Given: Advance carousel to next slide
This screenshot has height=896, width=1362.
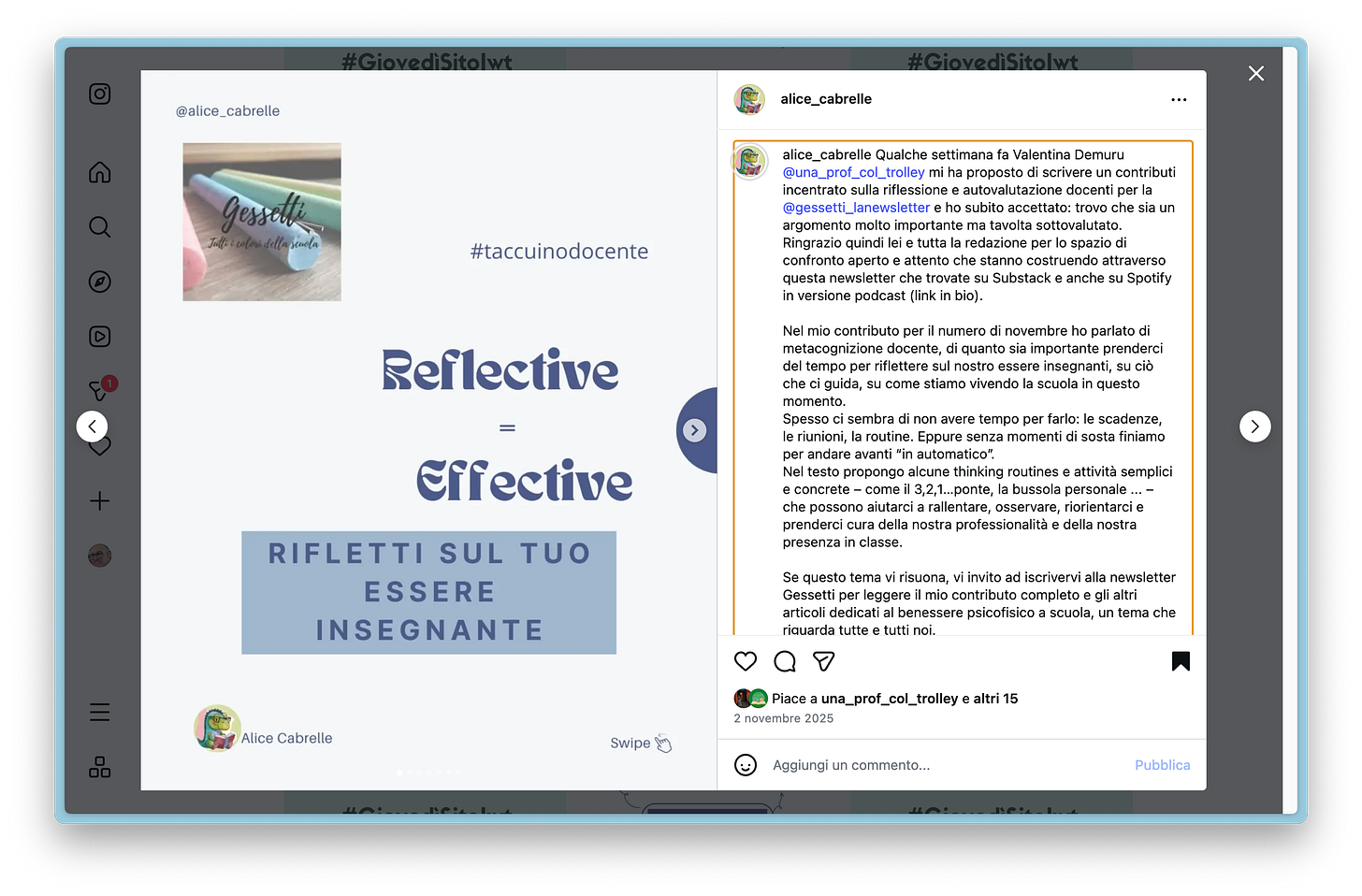Looking at the screenshot, I should click(x=694, y=430).
